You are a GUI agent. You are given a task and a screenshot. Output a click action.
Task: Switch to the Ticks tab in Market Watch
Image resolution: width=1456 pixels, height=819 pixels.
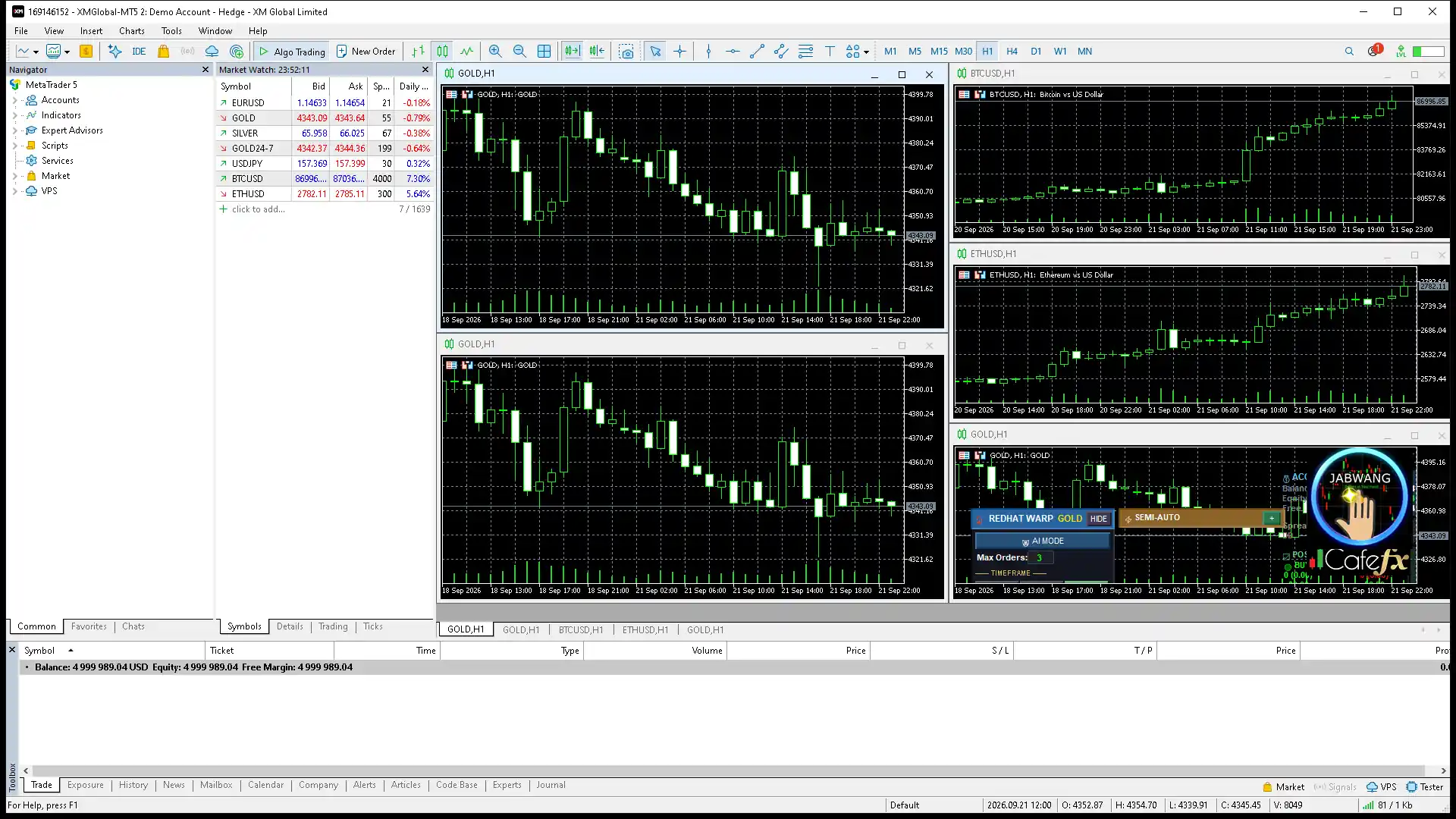tap(372, 626)
